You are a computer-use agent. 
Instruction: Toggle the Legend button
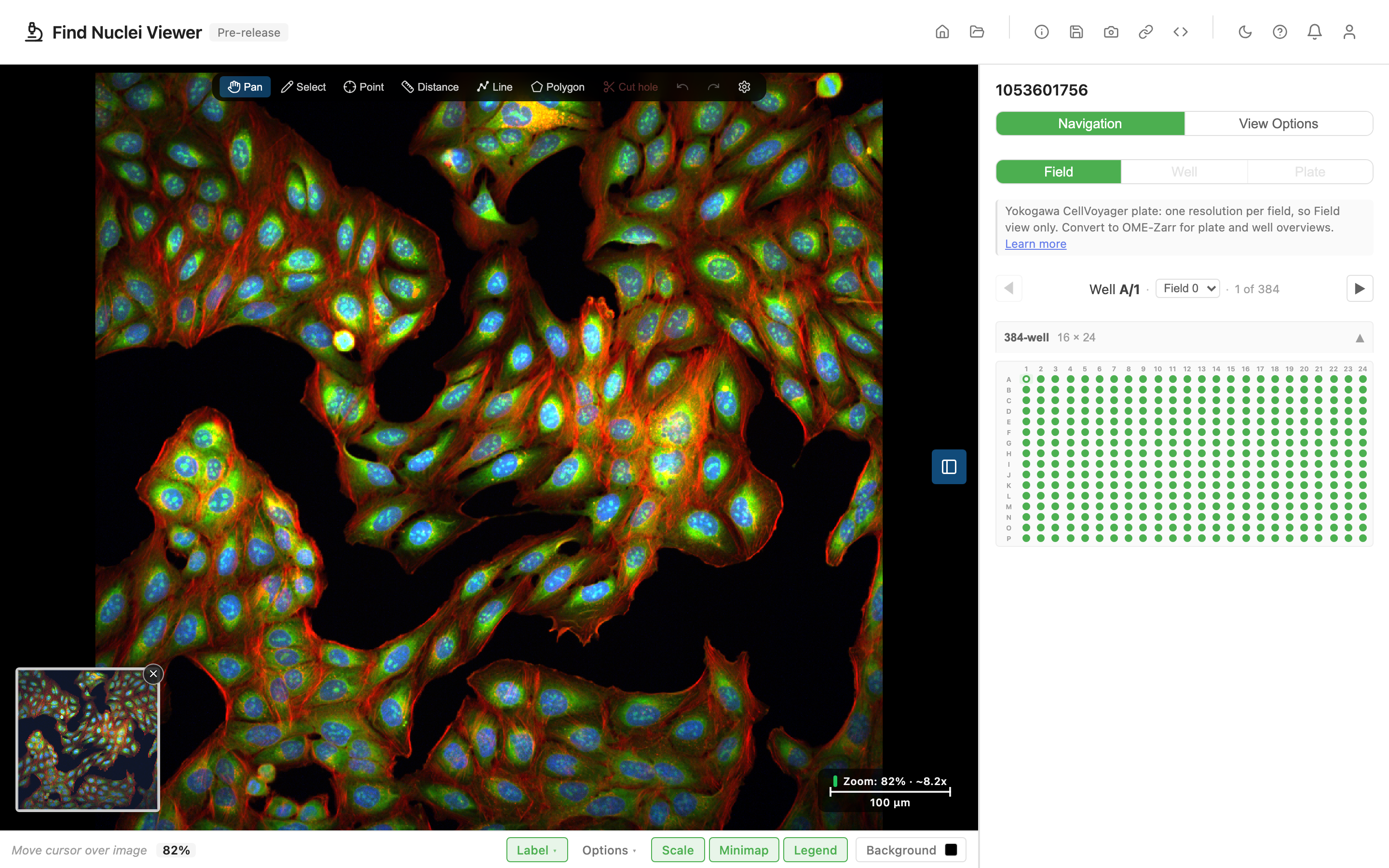pyautogui.click(x=815, y=850)
